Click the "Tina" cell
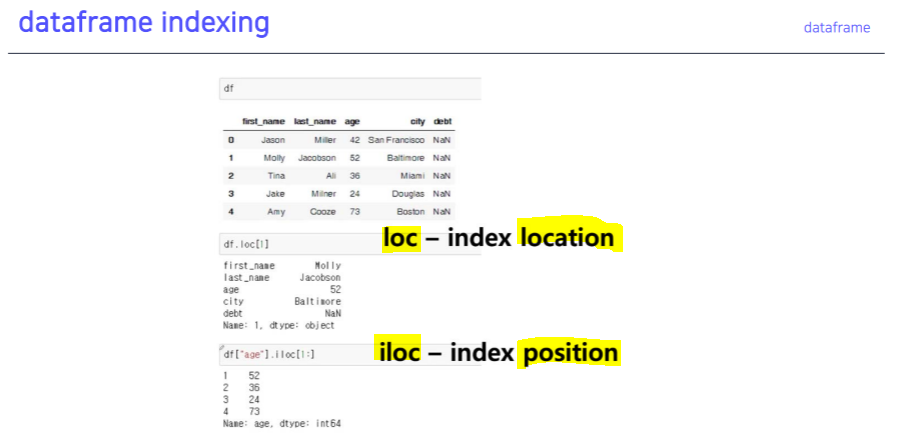This screenshot has height=442, width=902. (276, 176)
